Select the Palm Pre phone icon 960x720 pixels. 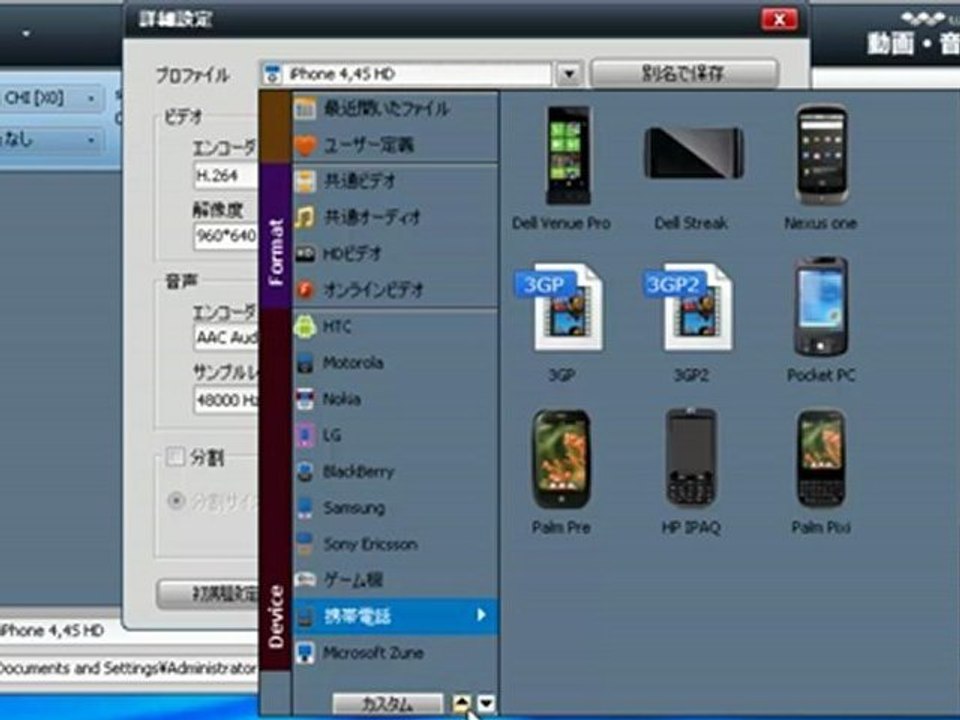click(561, 458)
